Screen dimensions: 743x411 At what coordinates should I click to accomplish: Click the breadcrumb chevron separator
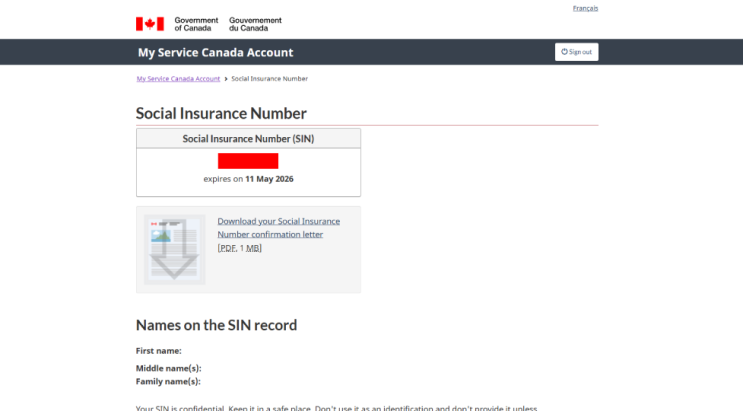pyautogui.click(x=226, y=79)
